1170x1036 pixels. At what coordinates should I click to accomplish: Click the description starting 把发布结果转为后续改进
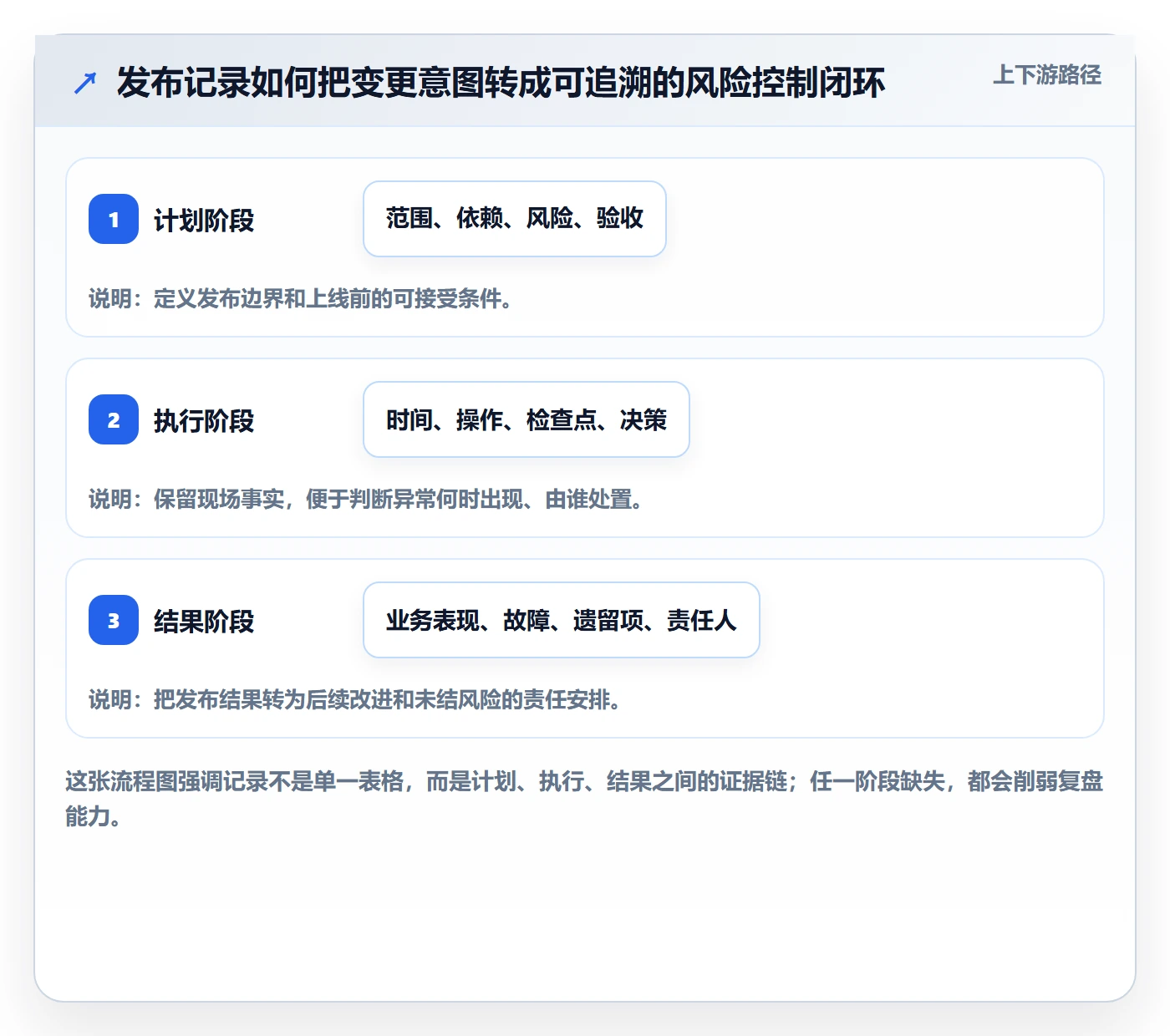[x=355, y=699]
